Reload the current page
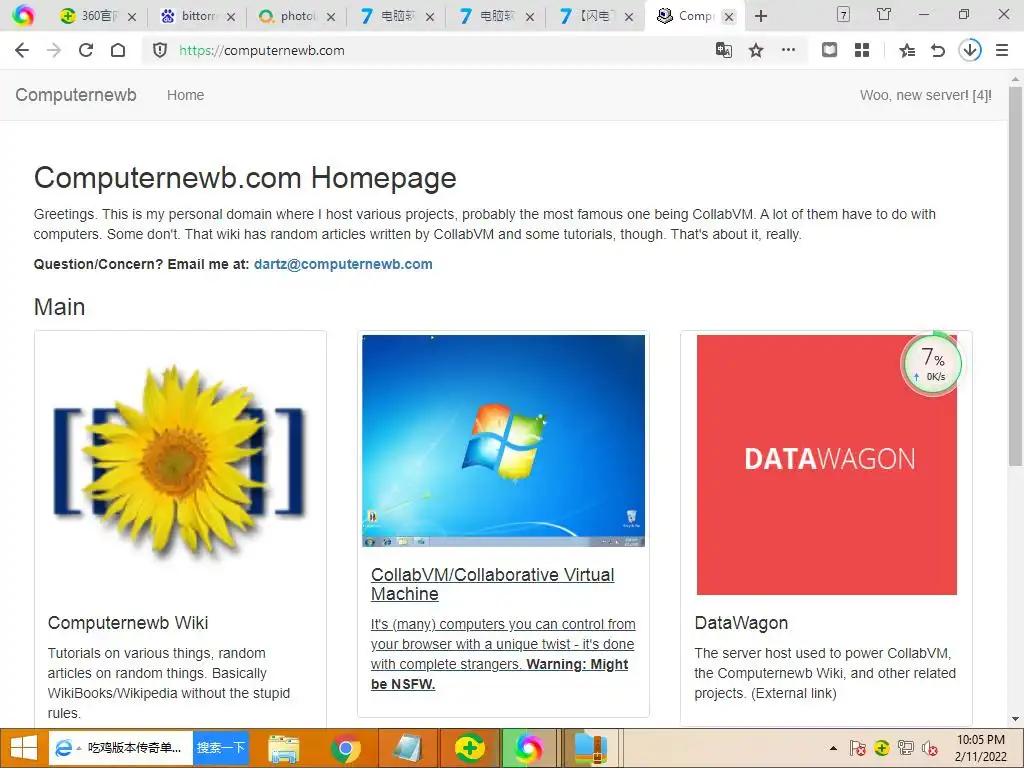Viewport: 1024px width, 768px height. click(86, 50)
